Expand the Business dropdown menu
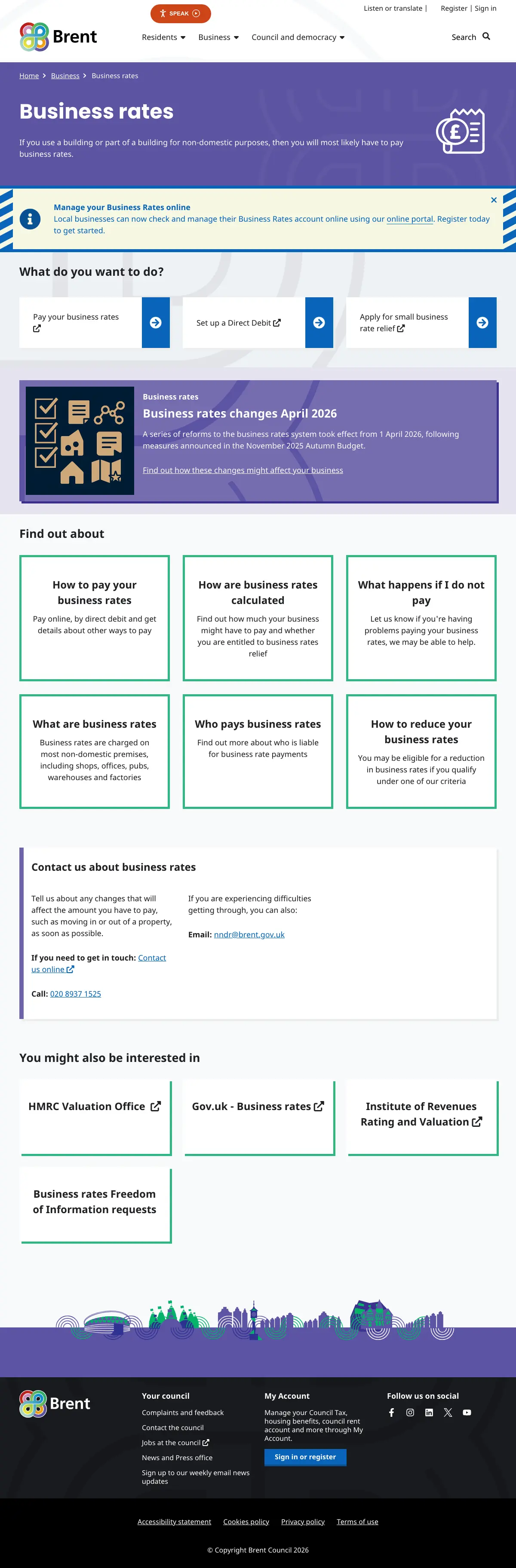The height and width of the screenshot is (1568, 516). tap(218, 37)
